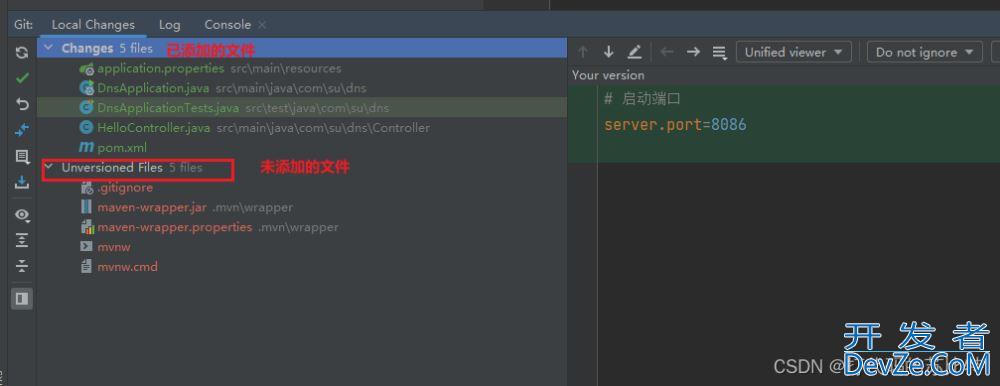The height and width of the screenshot is (386, 1000).
Task: Open View Options eye icon
Action: (22, 215)
